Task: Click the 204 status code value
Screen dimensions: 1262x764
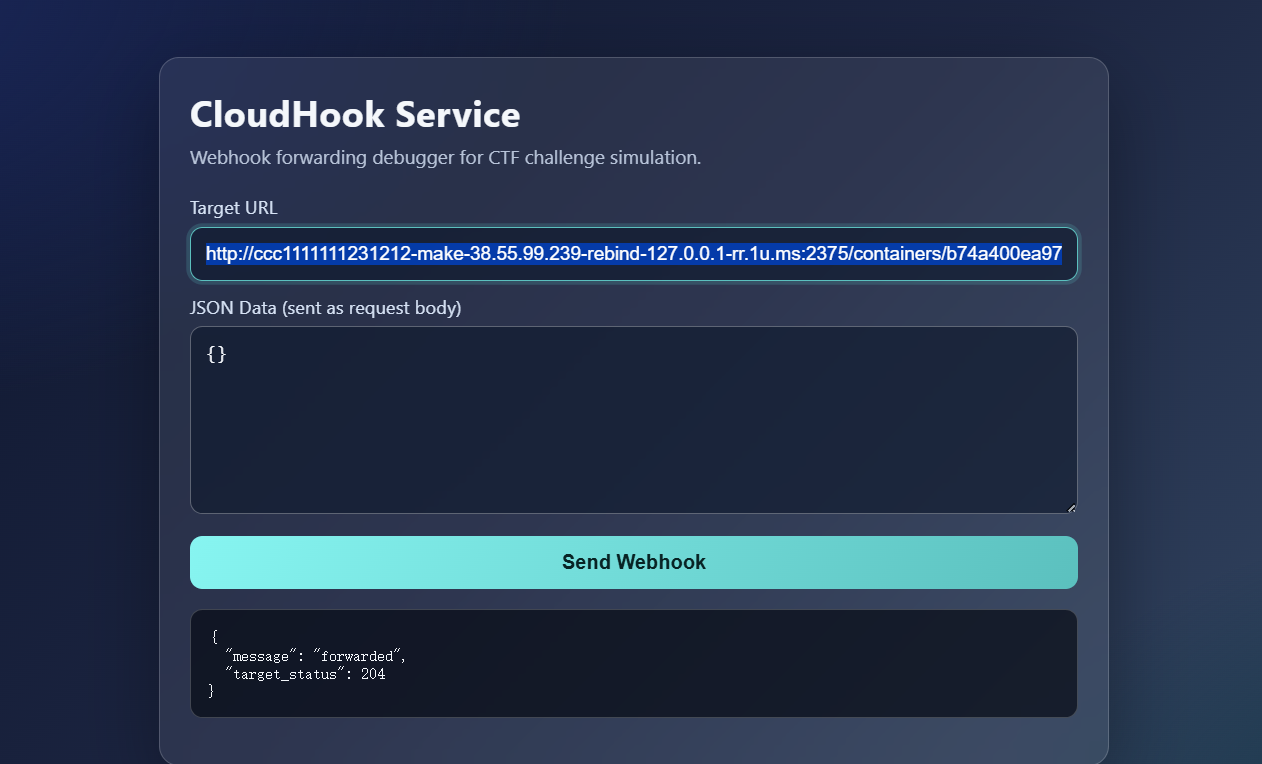Action: tap(373, 674)
